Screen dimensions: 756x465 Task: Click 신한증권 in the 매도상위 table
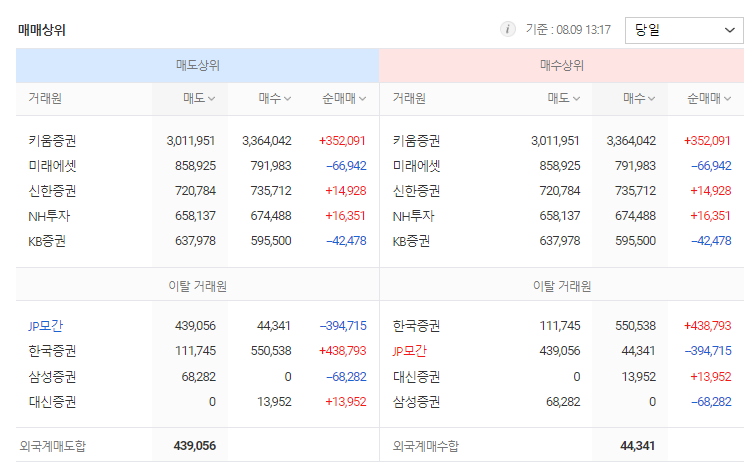pyautogui.click(x=52, y=191)
